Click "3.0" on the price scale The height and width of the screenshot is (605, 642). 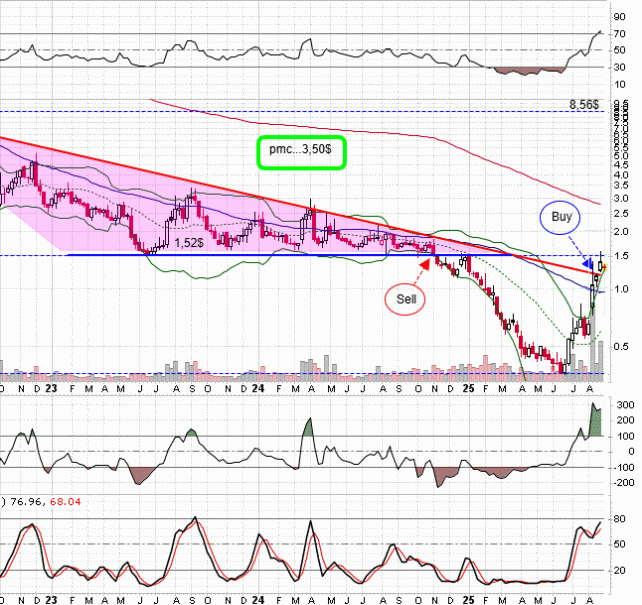(x=621, y=199)
